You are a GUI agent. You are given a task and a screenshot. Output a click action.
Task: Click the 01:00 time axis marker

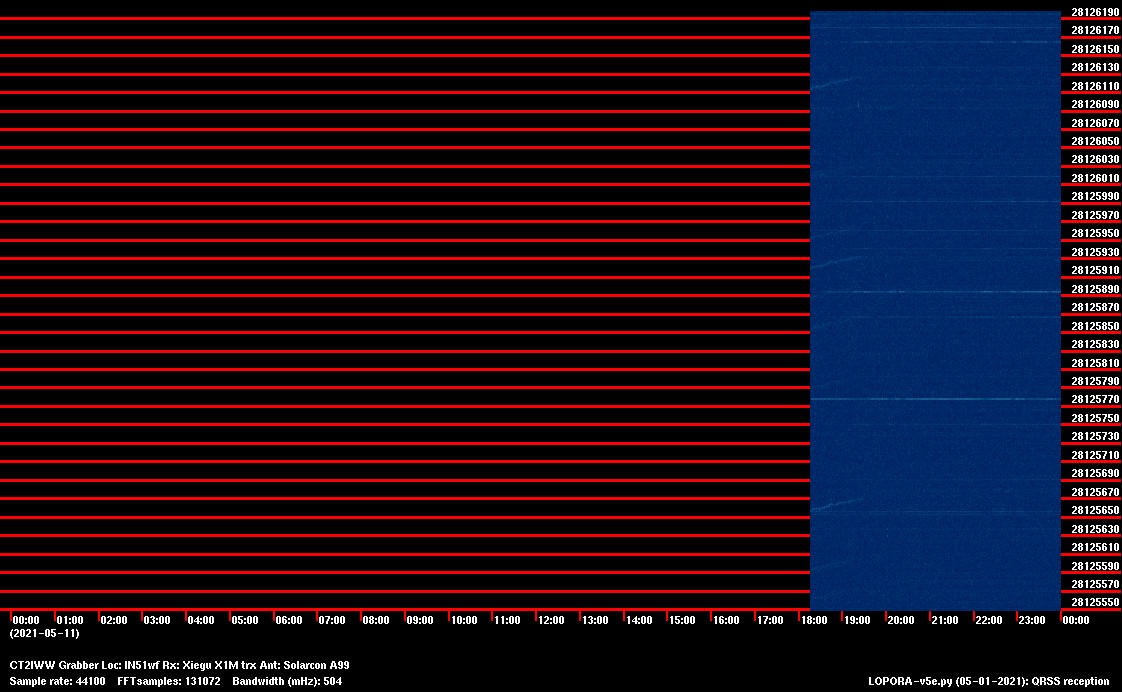(70, 620)
